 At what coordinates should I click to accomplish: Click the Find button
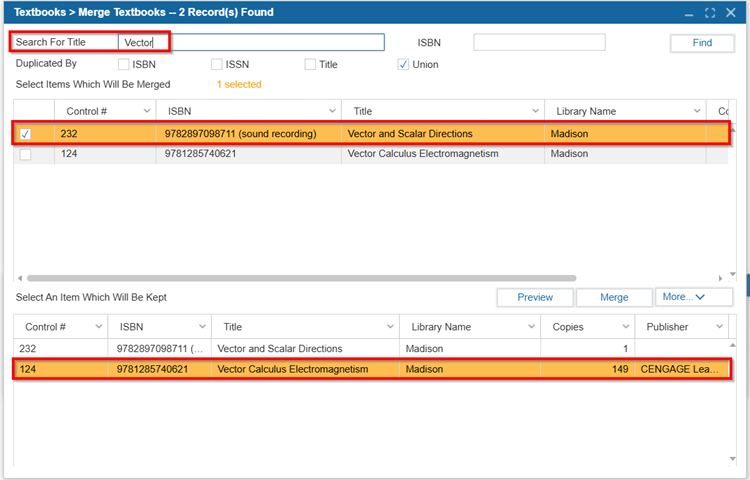coord(702,43)
